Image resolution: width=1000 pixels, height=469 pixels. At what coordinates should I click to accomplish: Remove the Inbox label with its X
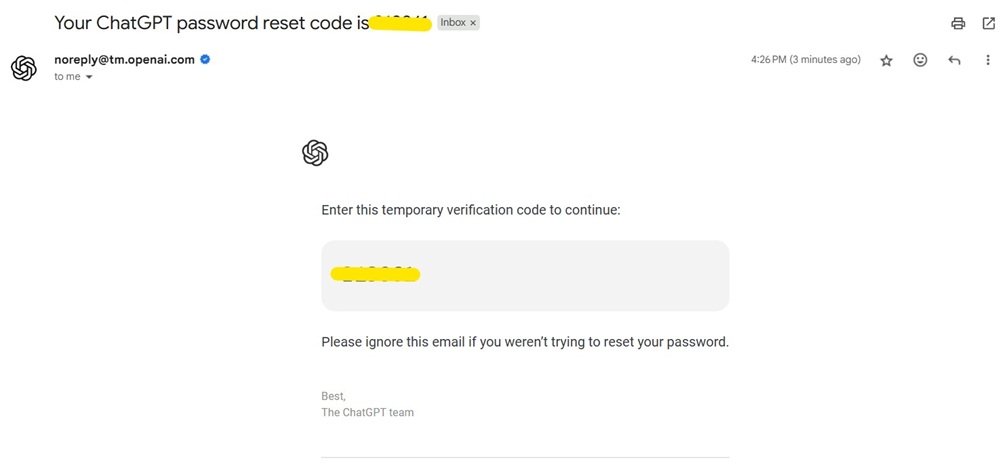click(x=473, y=22)
